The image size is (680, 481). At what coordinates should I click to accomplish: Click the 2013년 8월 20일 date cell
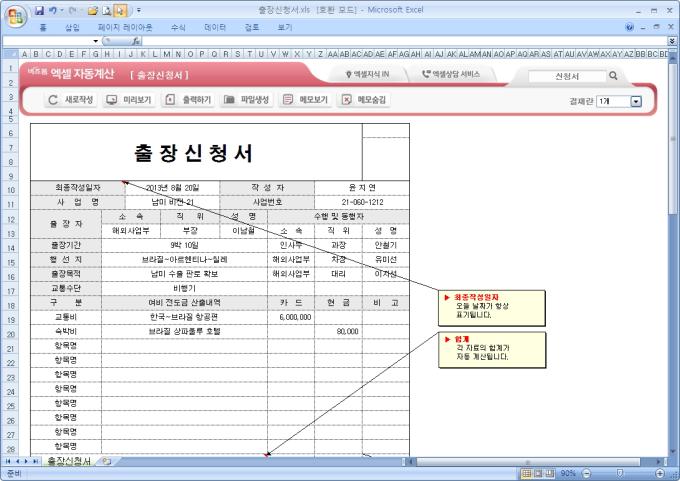172,188
